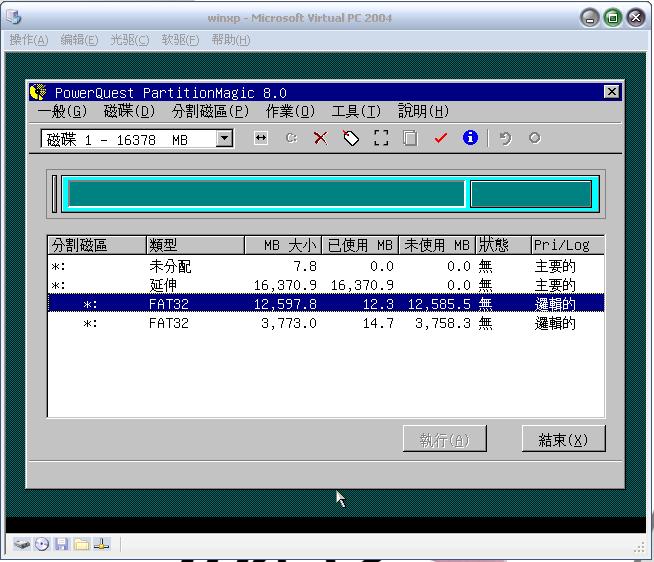Select the 延伸 extended partition row
The width and height of the screenshot is (654, 562).
(x=326, y=285)
